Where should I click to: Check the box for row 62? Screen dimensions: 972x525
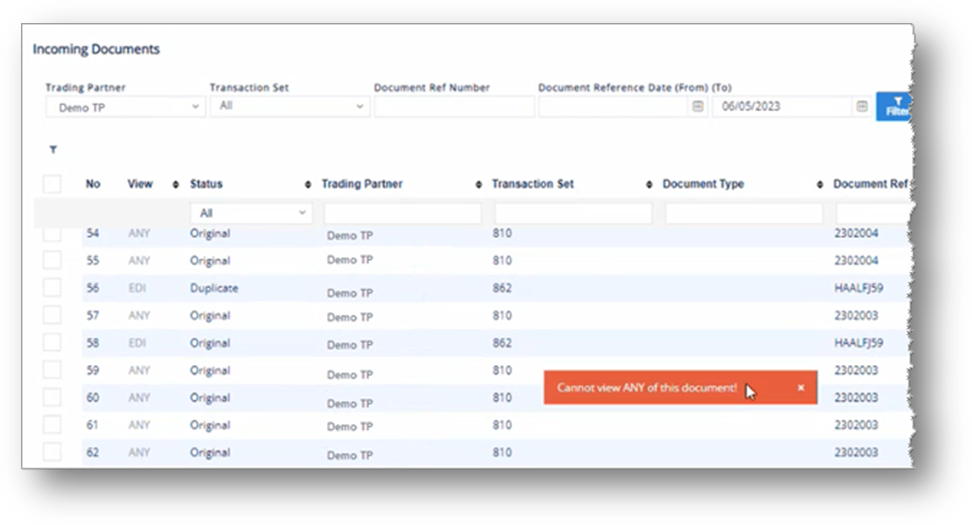coord(52,452)
